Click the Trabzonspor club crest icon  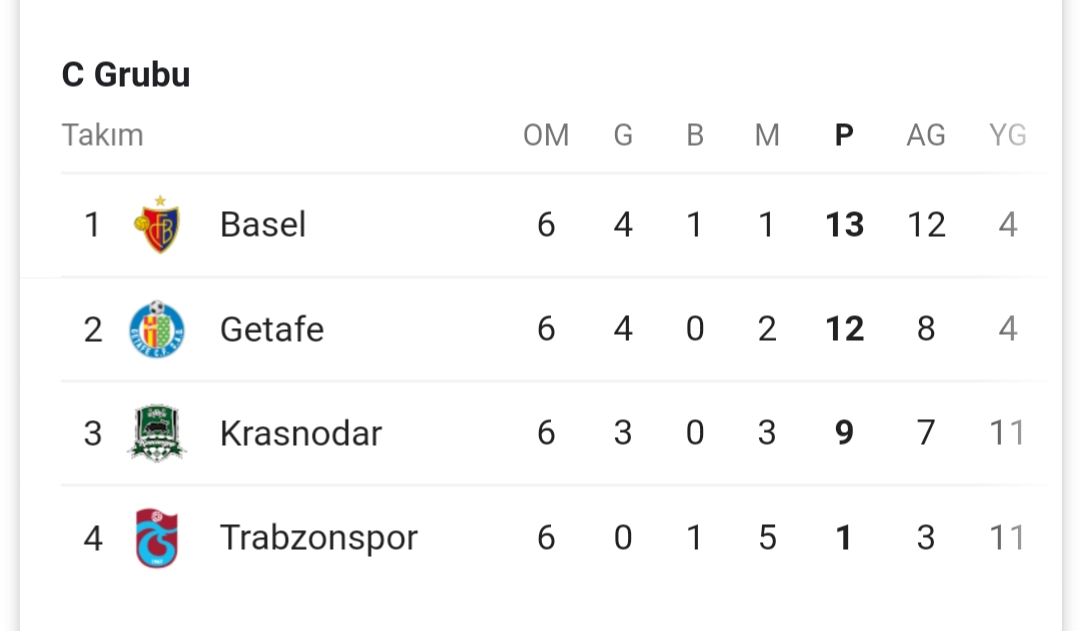coord(157,537)
